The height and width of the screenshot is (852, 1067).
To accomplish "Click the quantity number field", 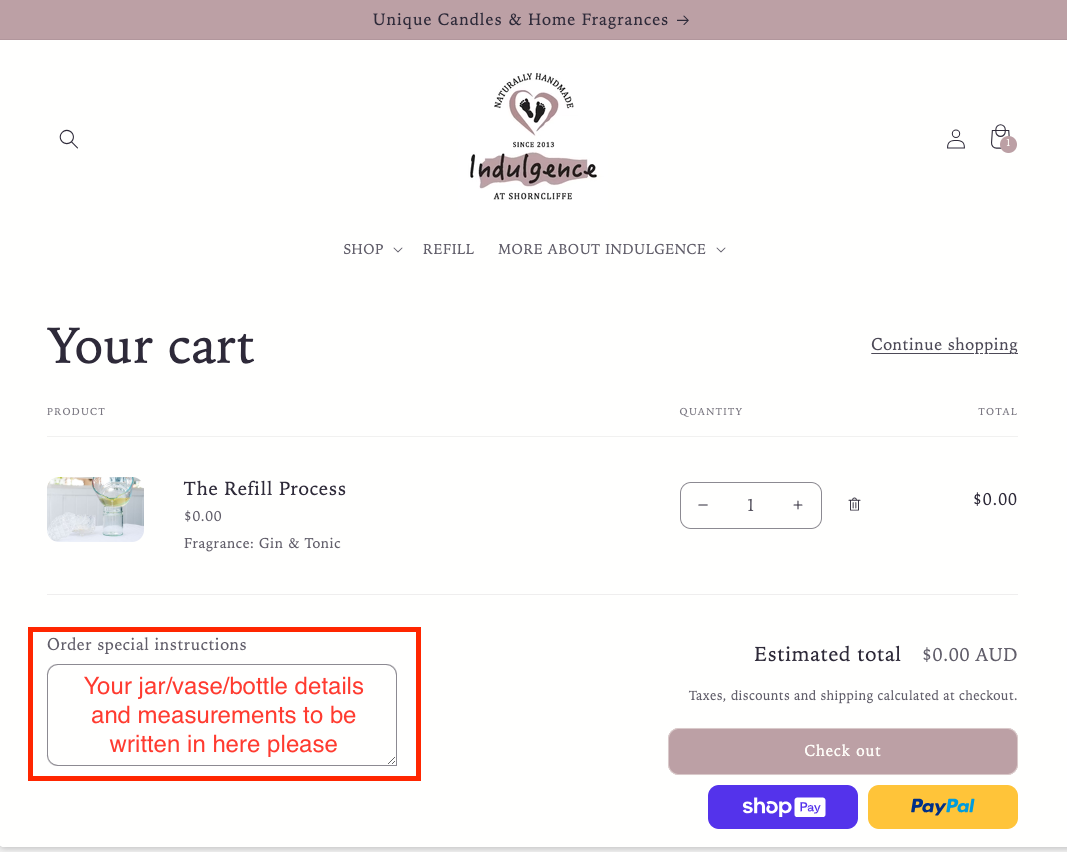I will pos(750,506).
